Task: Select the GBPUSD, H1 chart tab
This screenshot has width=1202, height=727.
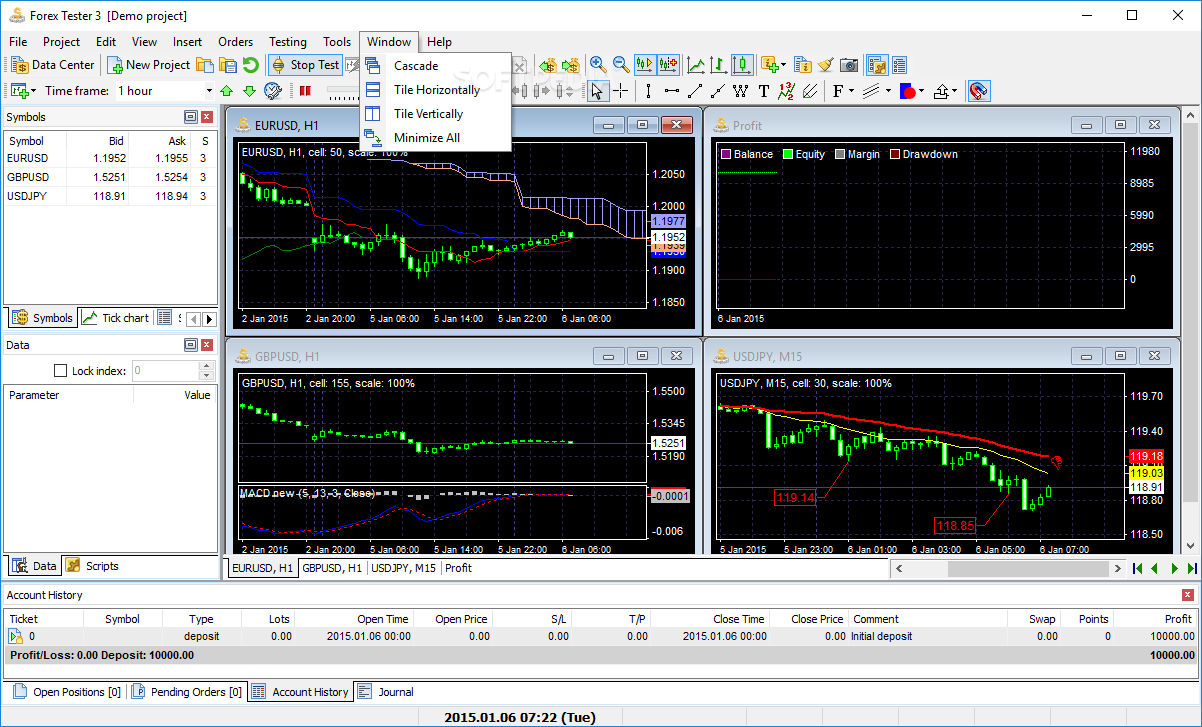Action: pyautogui.click(x=332, y=568)
